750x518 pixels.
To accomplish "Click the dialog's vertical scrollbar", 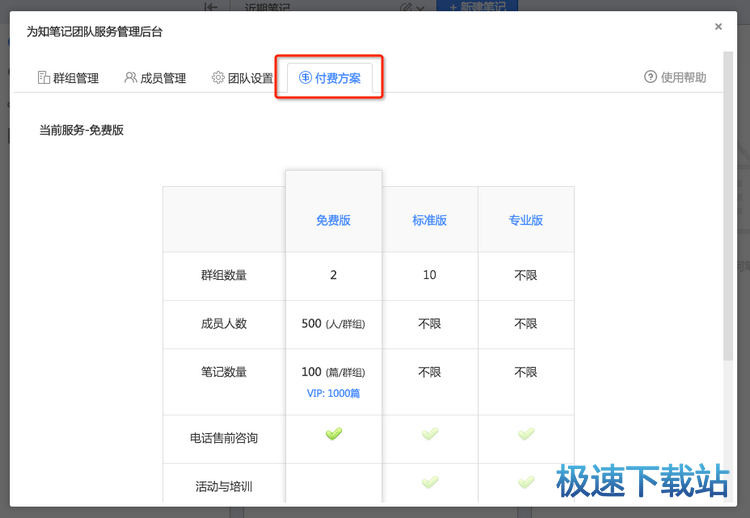I will (x=728, y=206).
